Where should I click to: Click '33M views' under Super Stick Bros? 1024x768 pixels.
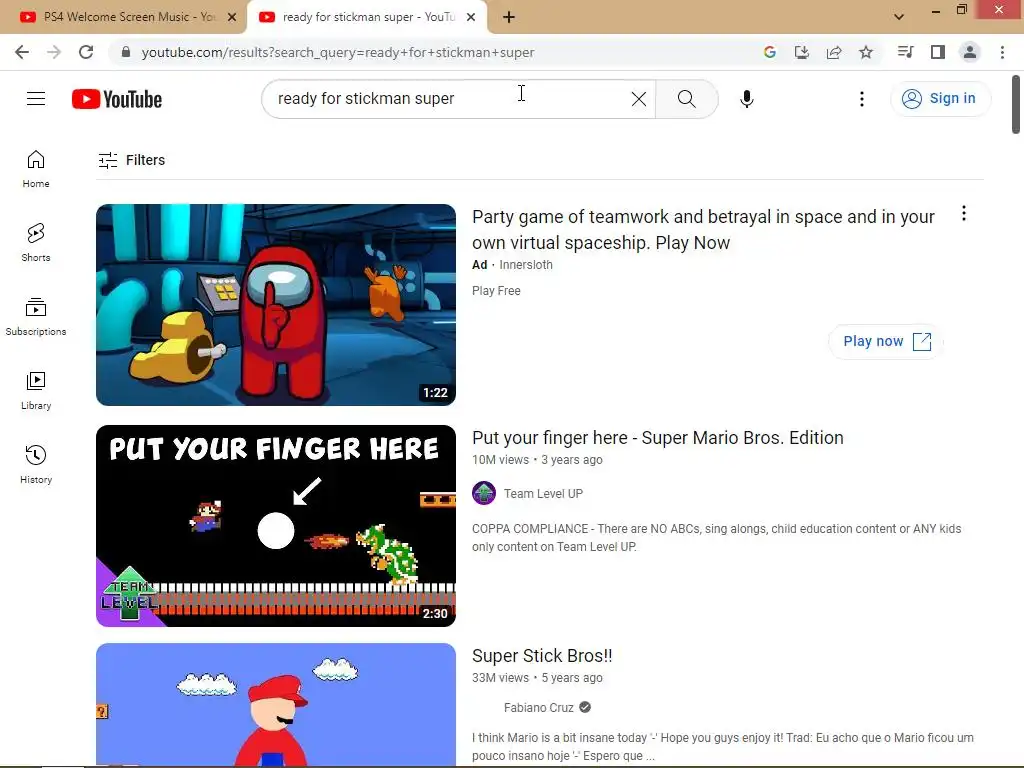tap(500, 678)
